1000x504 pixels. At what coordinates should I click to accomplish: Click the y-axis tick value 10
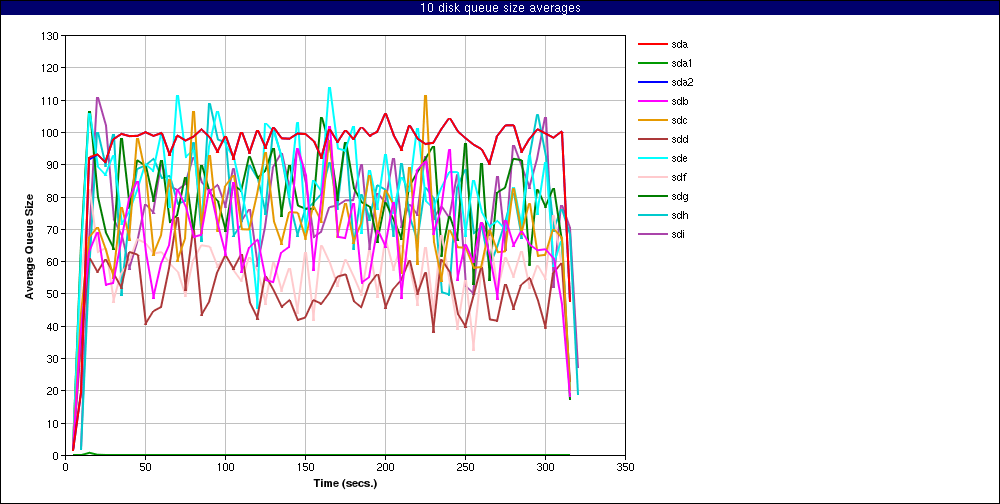pyautogui.click(x=54, y=424)
